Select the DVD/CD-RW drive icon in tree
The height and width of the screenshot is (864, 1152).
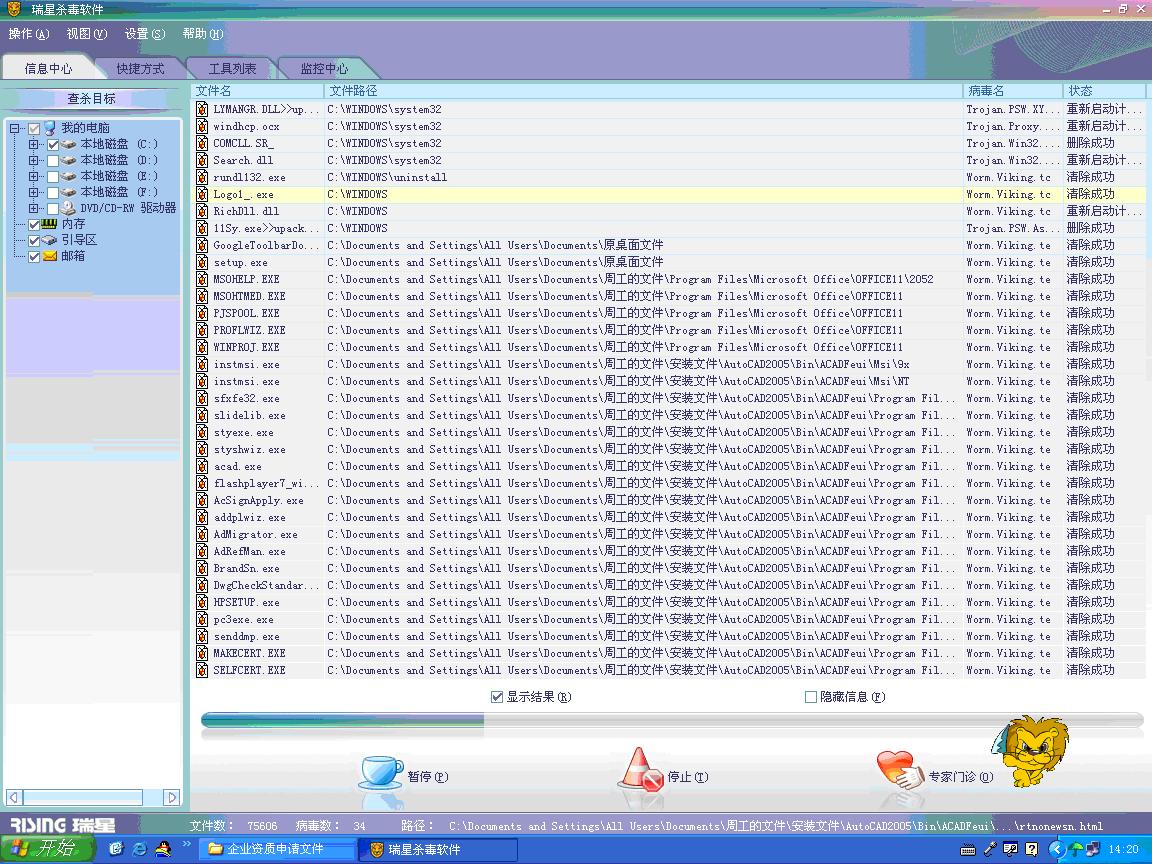tap(68, 208)
